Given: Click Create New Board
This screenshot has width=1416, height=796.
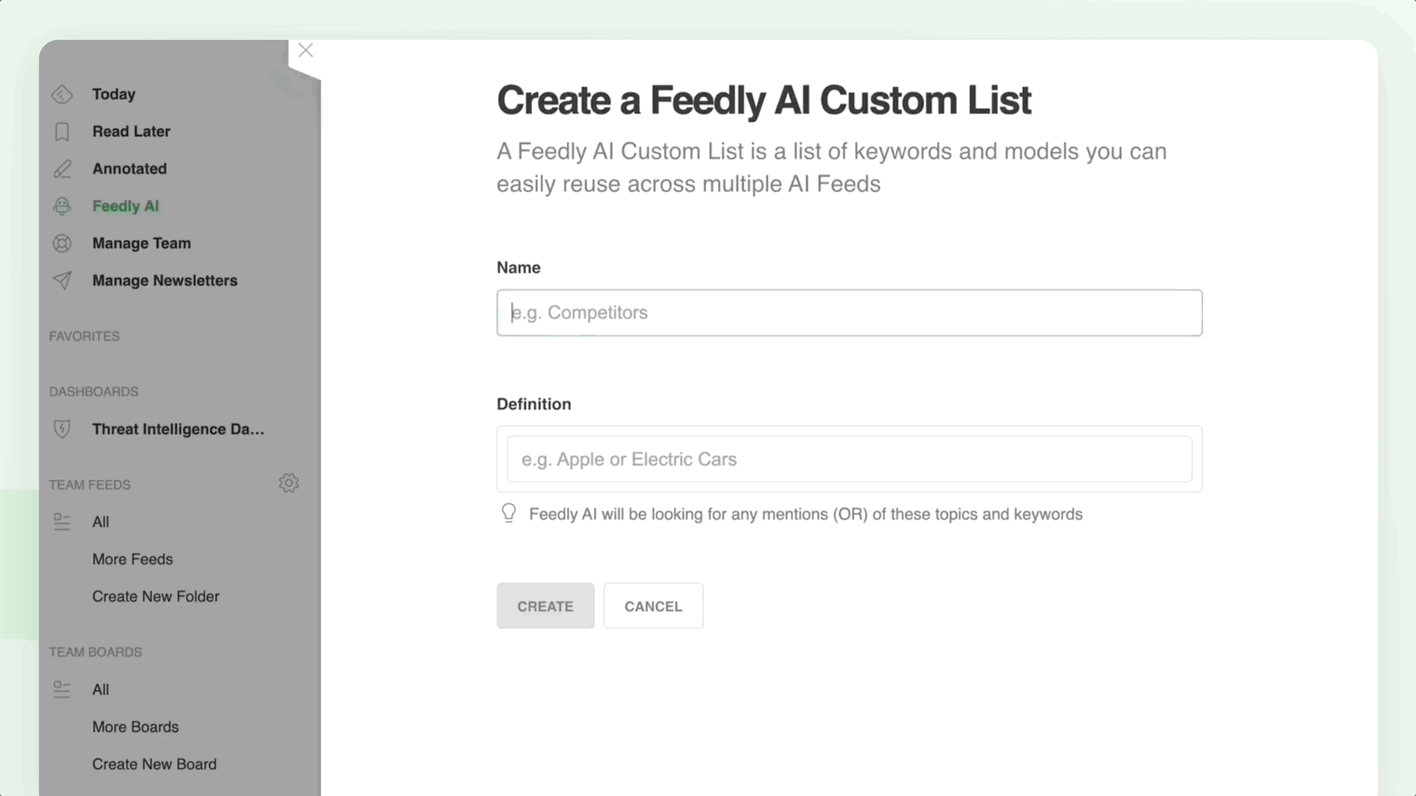Looking at the screenshot, I should point(154,764).
